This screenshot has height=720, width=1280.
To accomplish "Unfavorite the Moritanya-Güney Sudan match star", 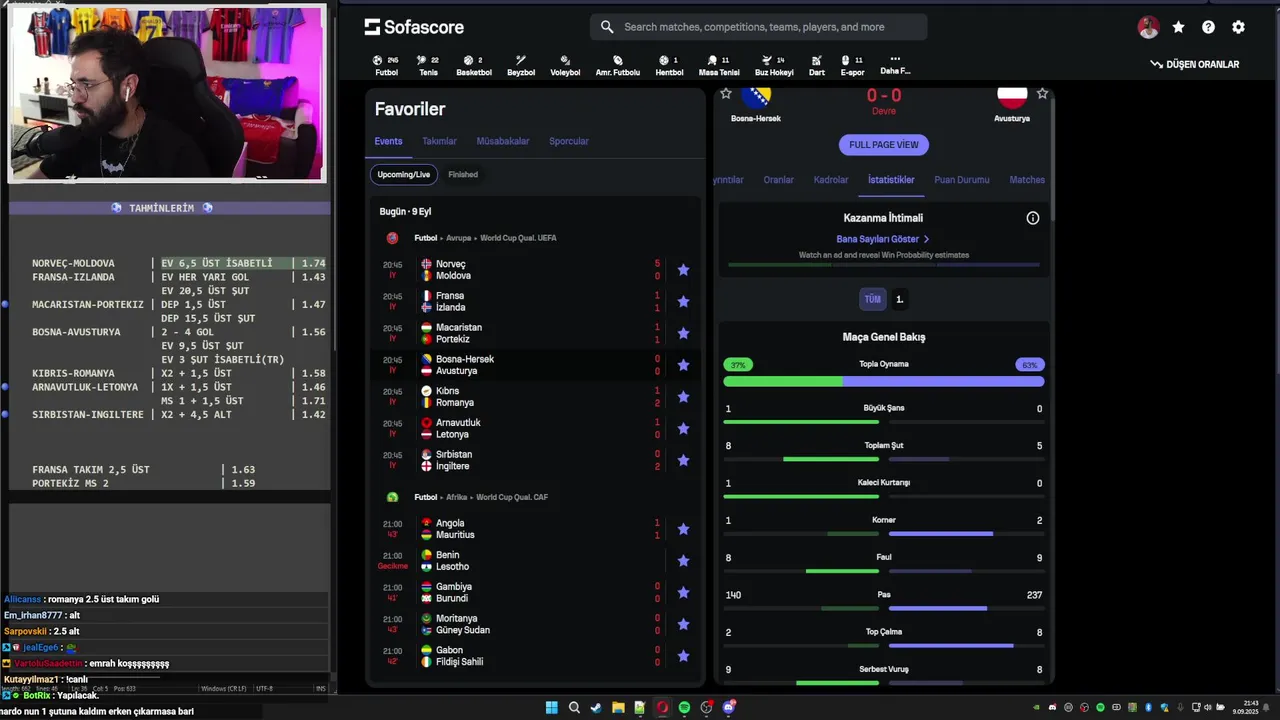I will click(683, 624).
